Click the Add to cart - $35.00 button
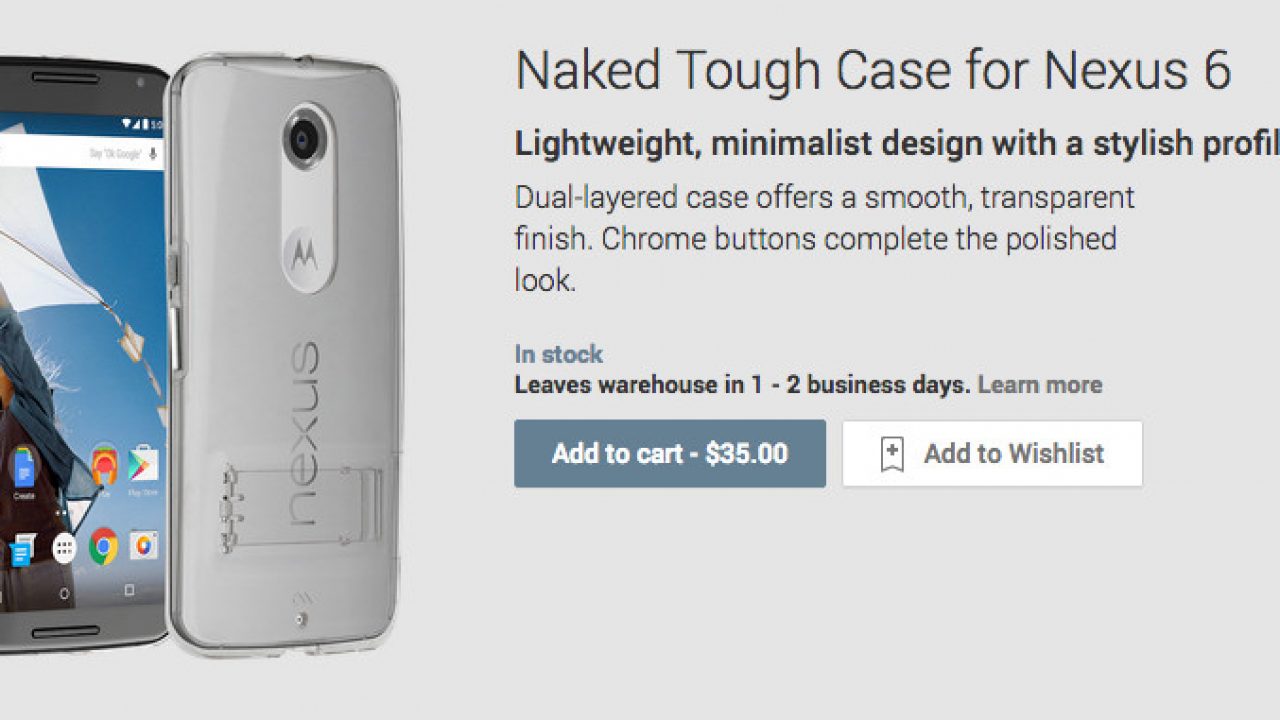 (x=669, y=453)
